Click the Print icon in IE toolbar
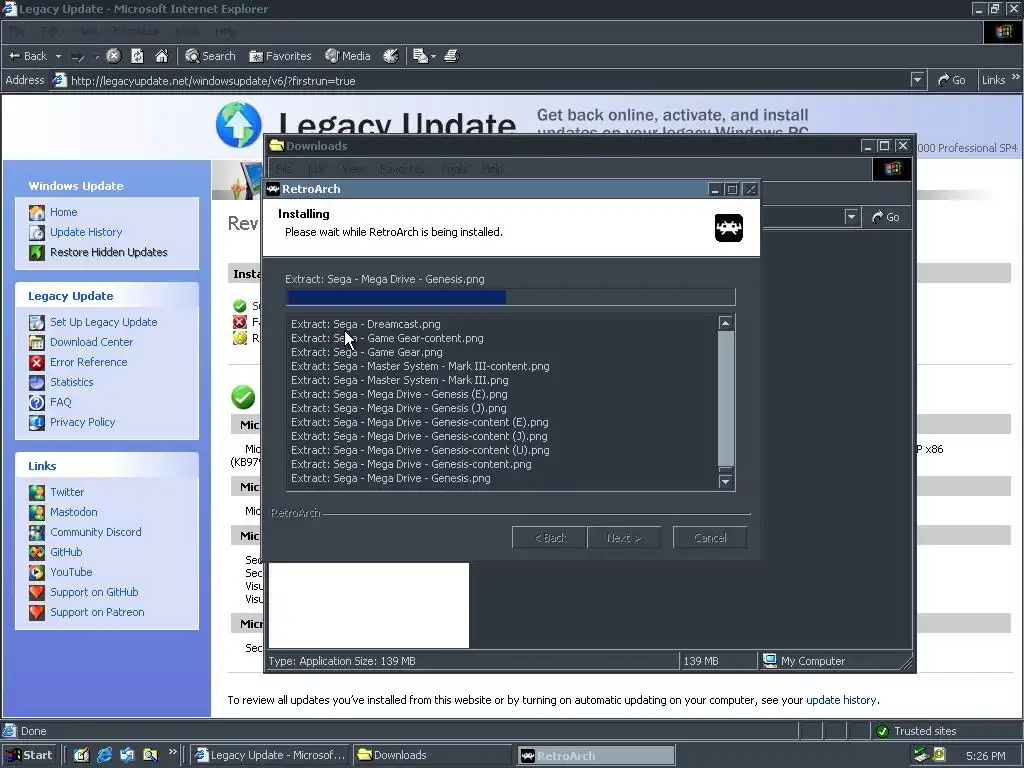Image resolution: width=1024 pixels, height=768 pixels. point(452,56)
